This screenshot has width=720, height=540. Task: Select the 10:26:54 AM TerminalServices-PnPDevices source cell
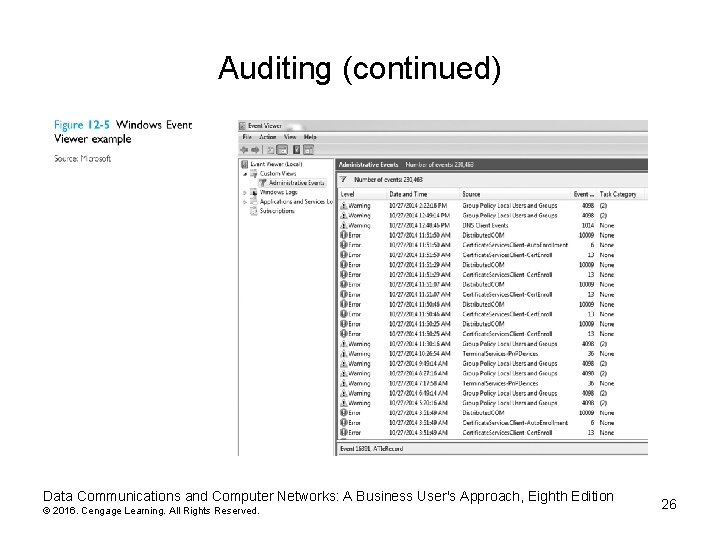[500, 354]
